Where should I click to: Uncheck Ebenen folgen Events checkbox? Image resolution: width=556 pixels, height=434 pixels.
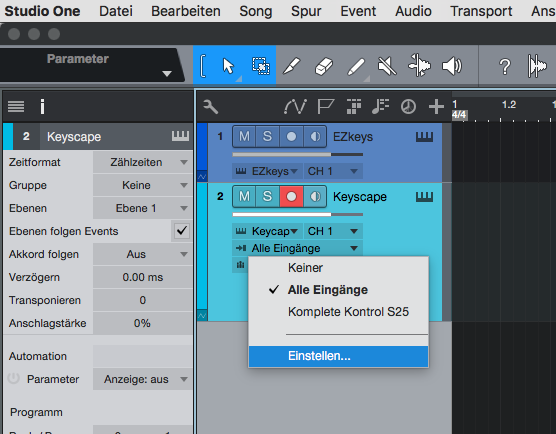point(182,231)
